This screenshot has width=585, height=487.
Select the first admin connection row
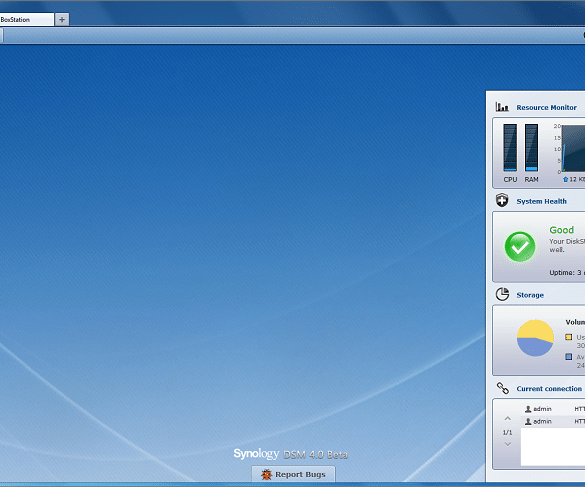[x=553, y=409]
